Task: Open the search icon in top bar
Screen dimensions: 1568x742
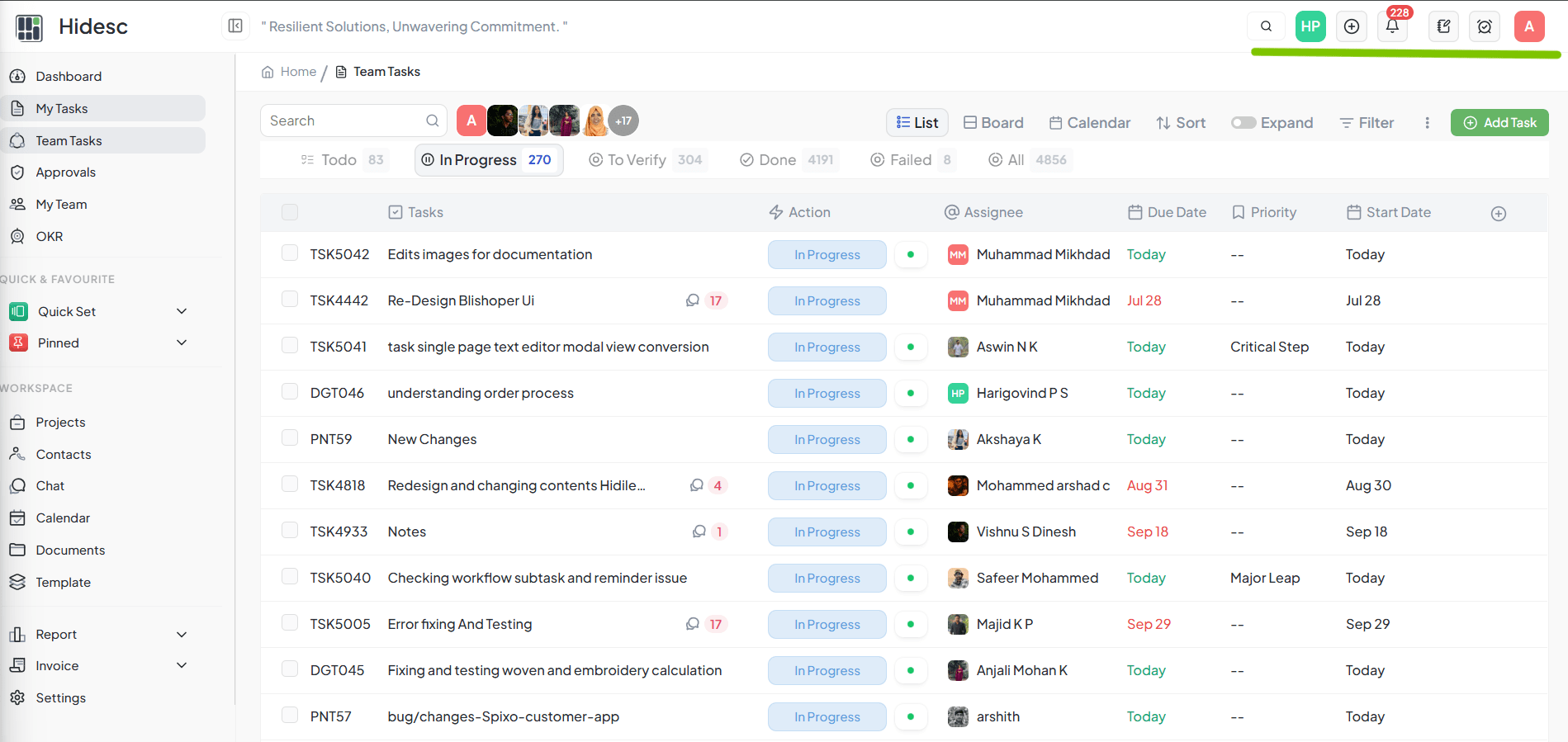Action: (1266, 26)
